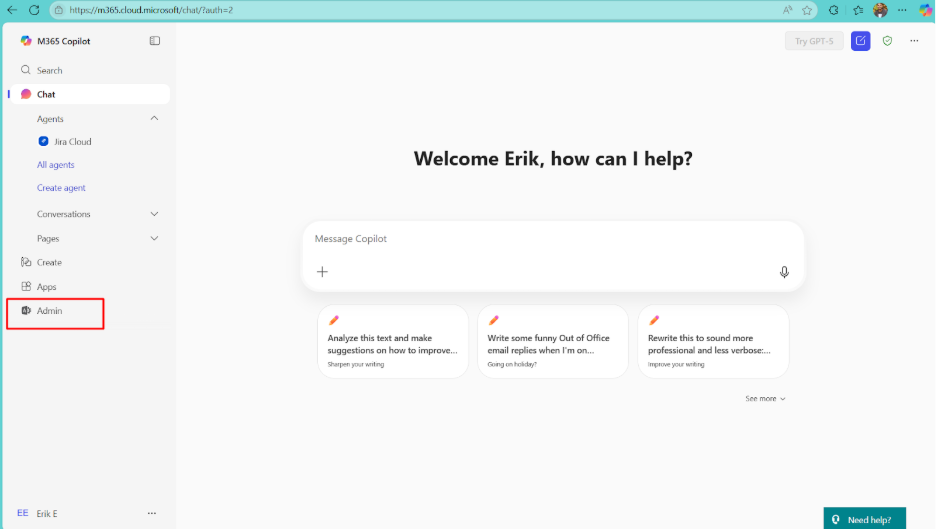
Task: Open browser settings and more menu
Action: (902, 10)
